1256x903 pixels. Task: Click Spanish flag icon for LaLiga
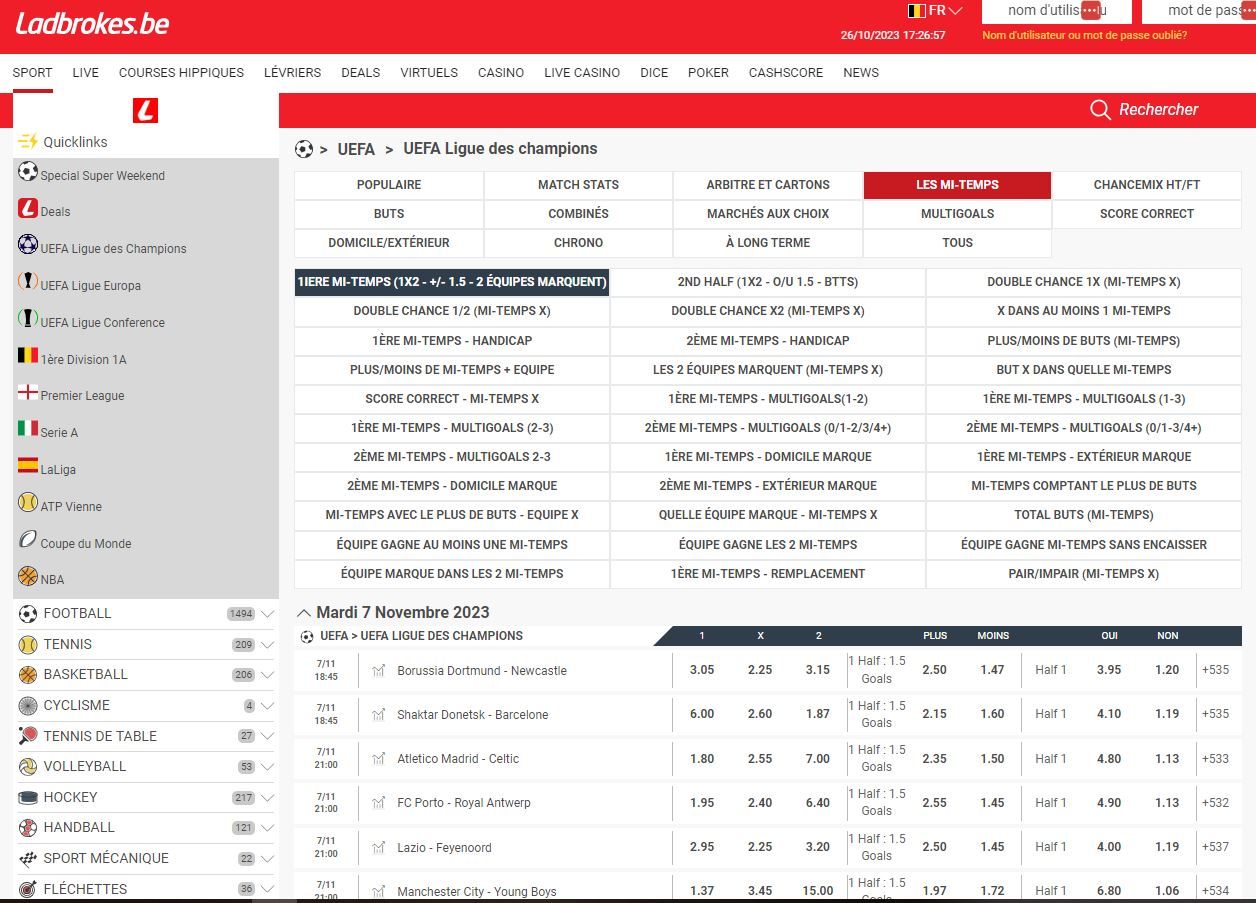point(28,465)
